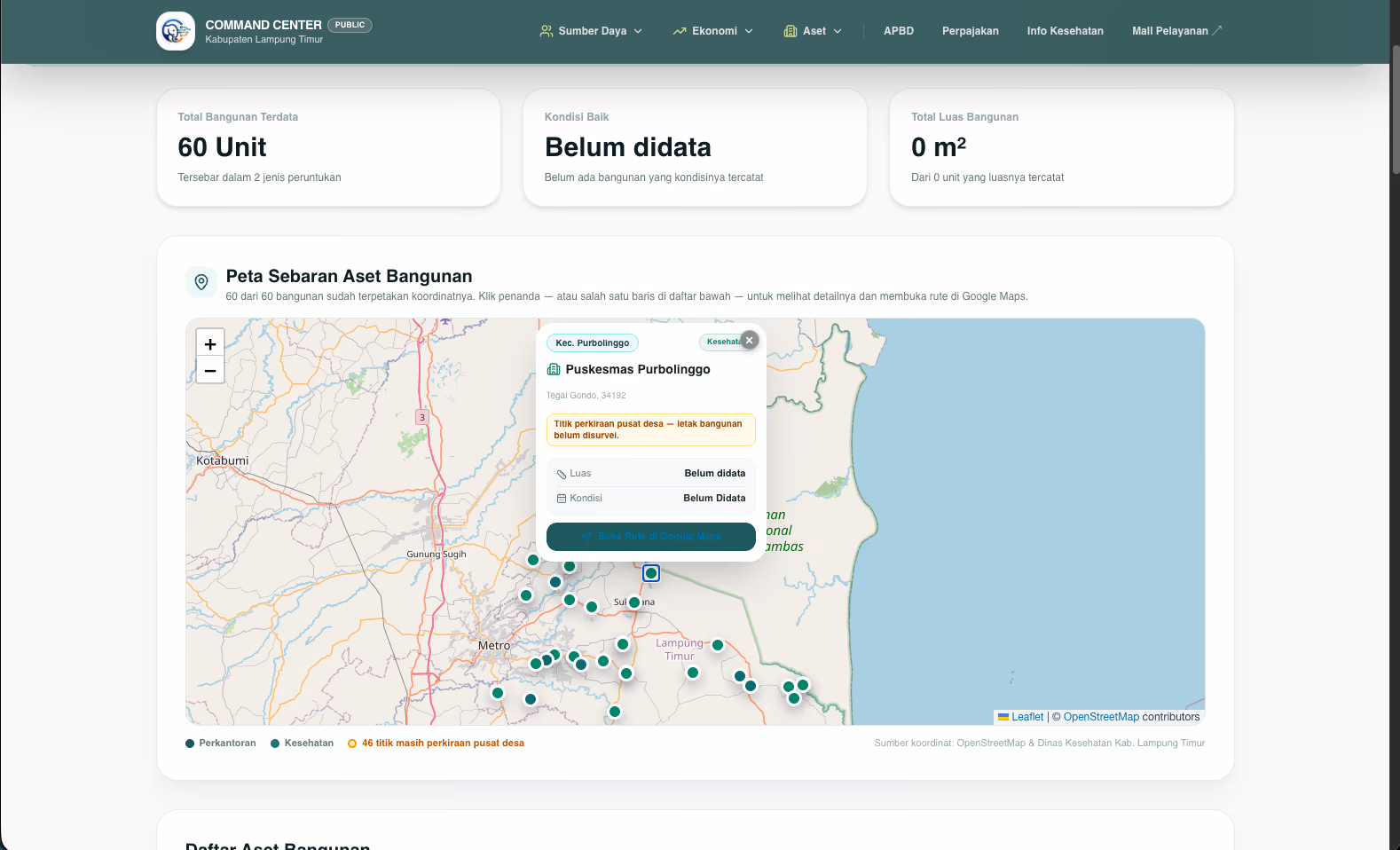Image resolution: width=1400 pixels, height=850 pixels.
Task: Click the map pin icon beside Peta Sebaran title
Action: 201,282
